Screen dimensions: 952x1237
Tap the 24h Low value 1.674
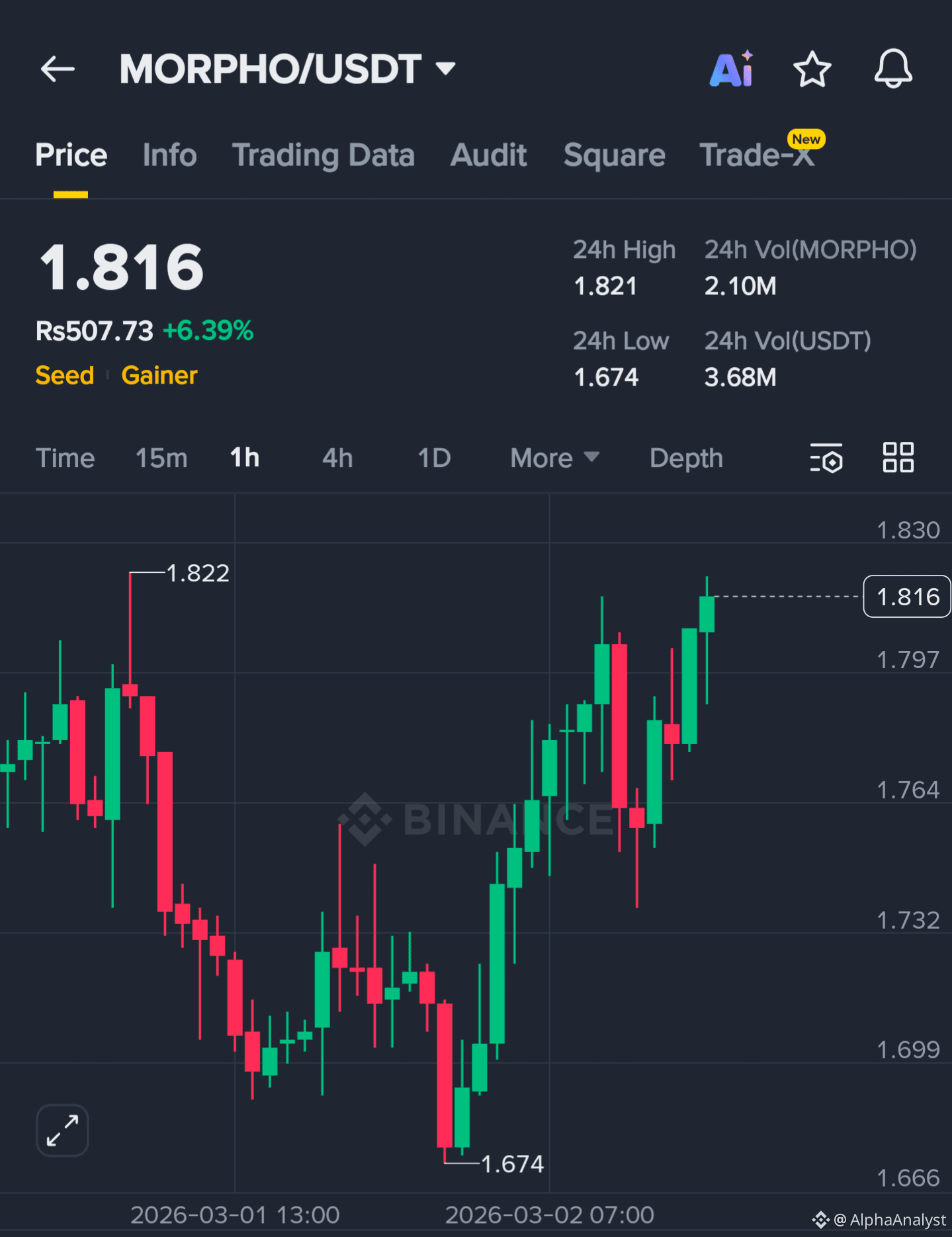coord(606,378)
